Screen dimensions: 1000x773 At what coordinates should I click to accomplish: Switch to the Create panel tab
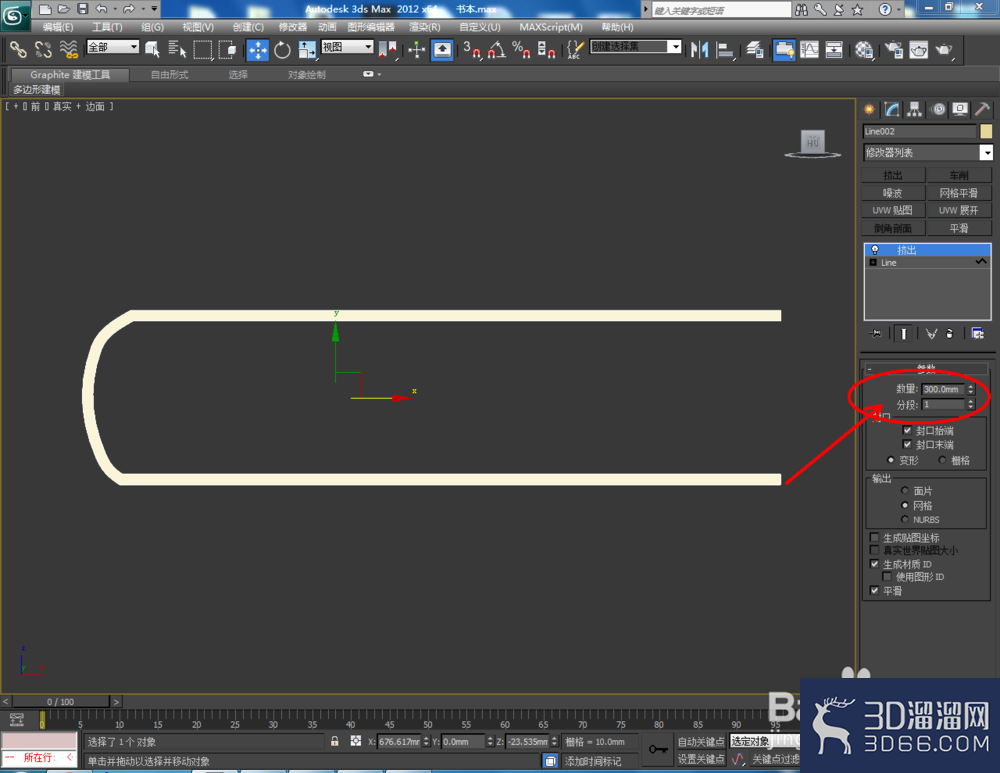coord(869,110)
